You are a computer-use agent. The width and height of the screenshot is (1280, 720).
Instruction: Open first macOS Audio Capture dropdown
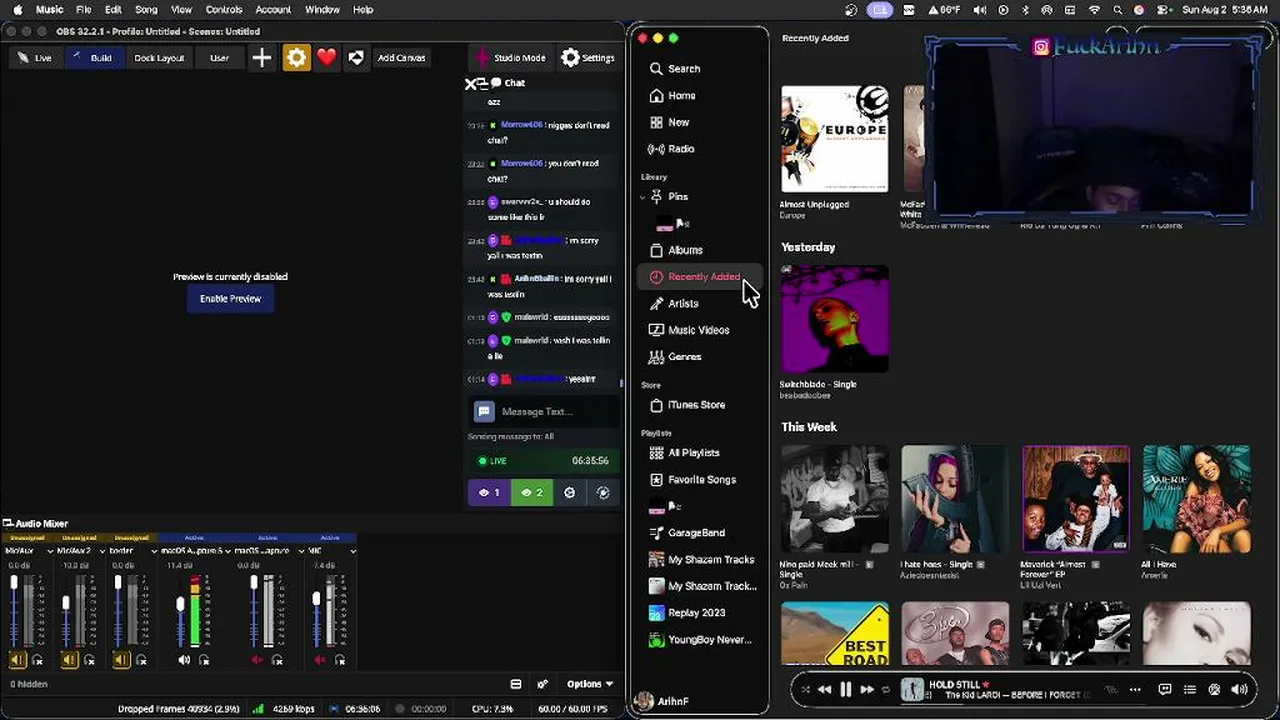click(x=229, y=551)
